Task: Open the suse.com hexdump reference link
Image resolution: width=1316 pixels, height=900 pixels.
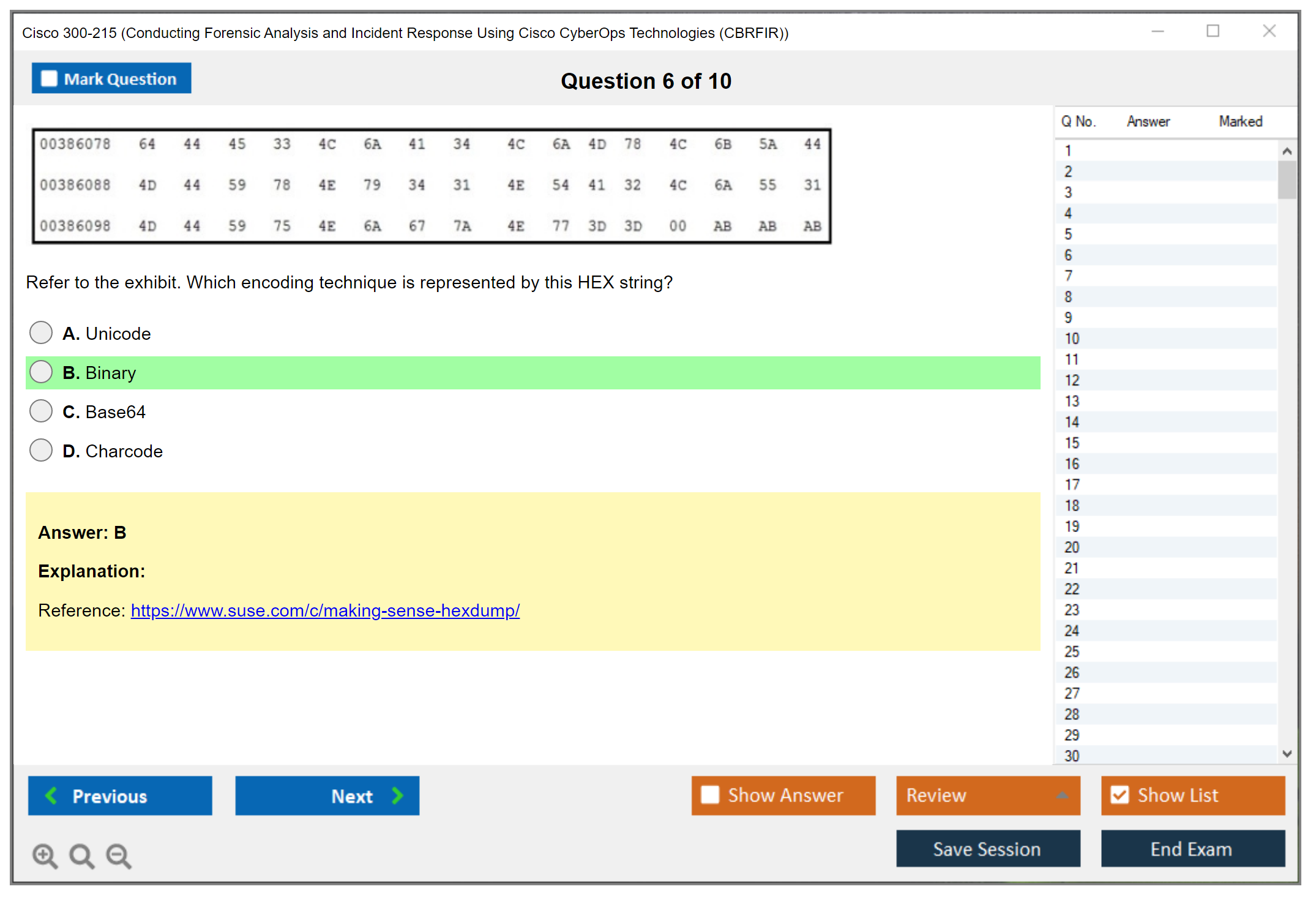Action: 325,610
